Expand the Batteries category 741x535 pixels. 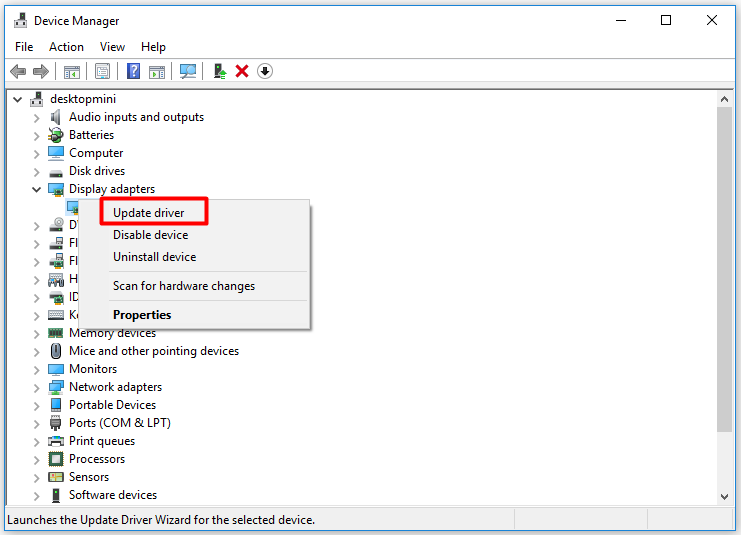click(x=36, y=136)
